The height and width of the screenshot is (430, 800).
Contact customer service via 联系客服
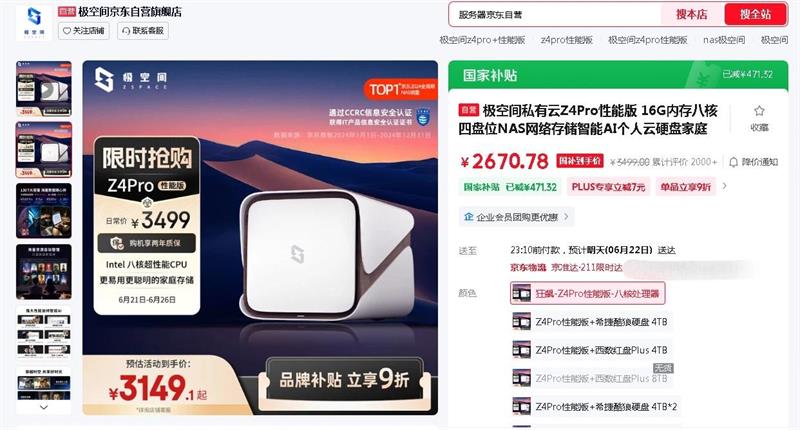(143, 31)
